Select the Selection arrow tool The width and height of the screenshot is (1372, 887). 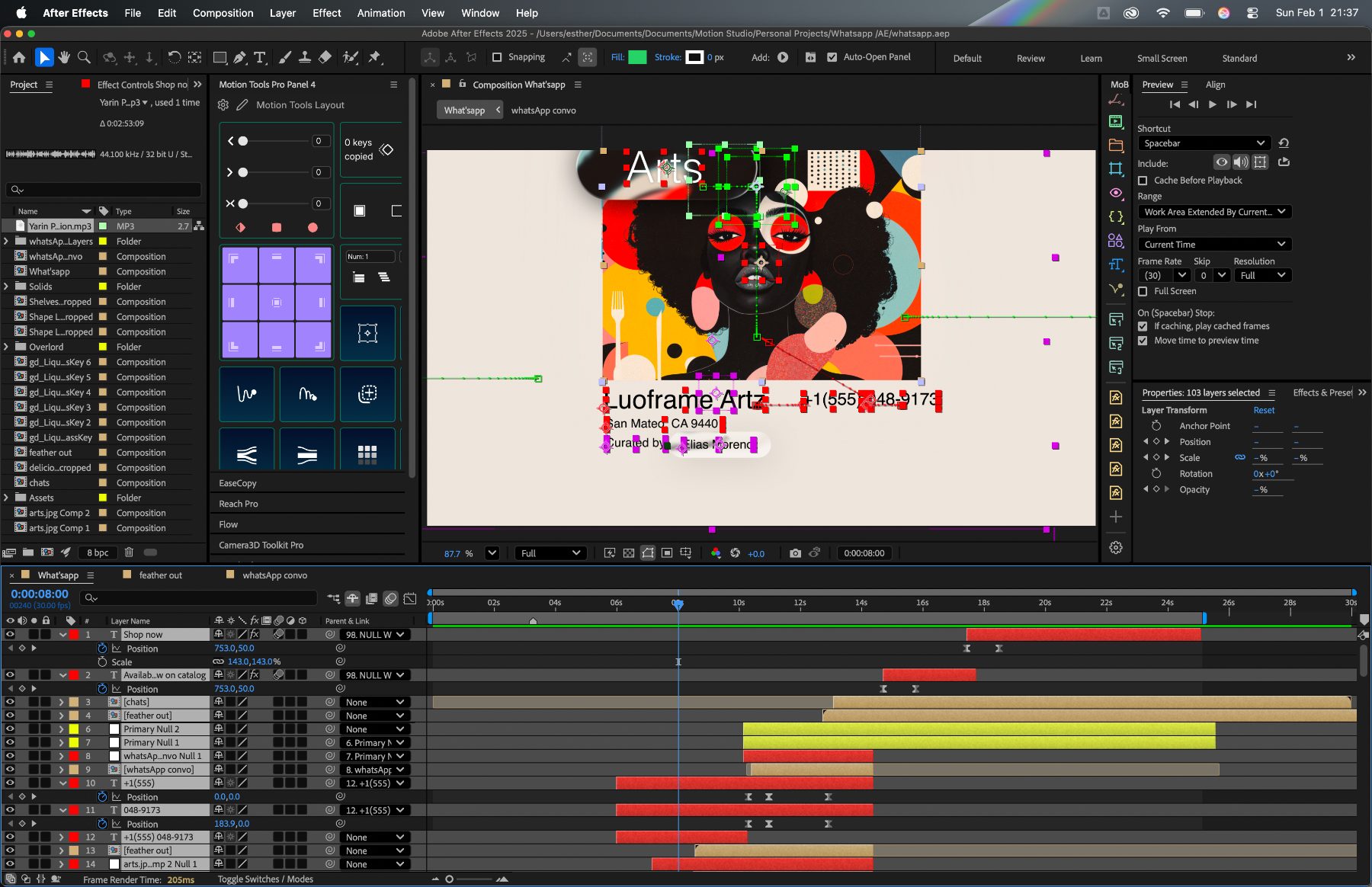pyautogui.click(x=44, y=57)
